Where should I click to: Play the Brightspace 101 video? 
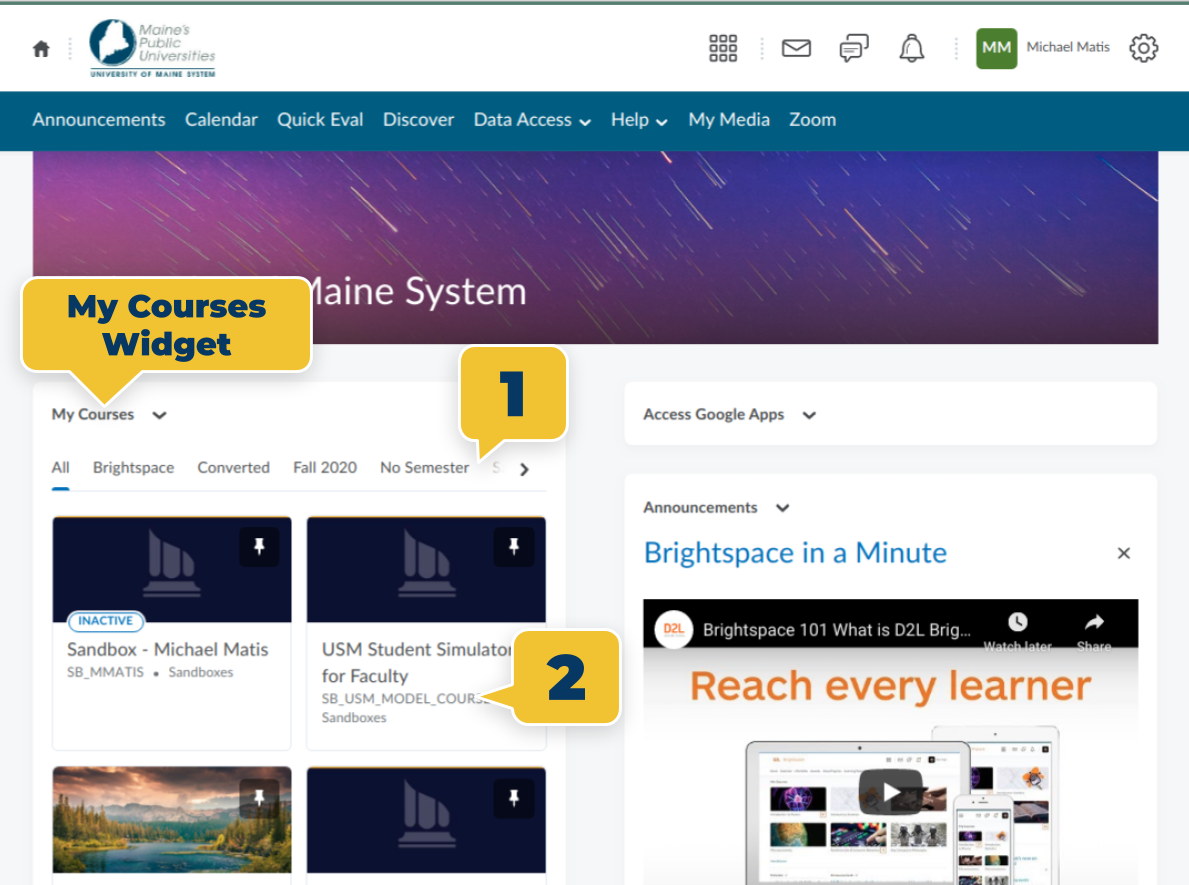pos(890,792)
